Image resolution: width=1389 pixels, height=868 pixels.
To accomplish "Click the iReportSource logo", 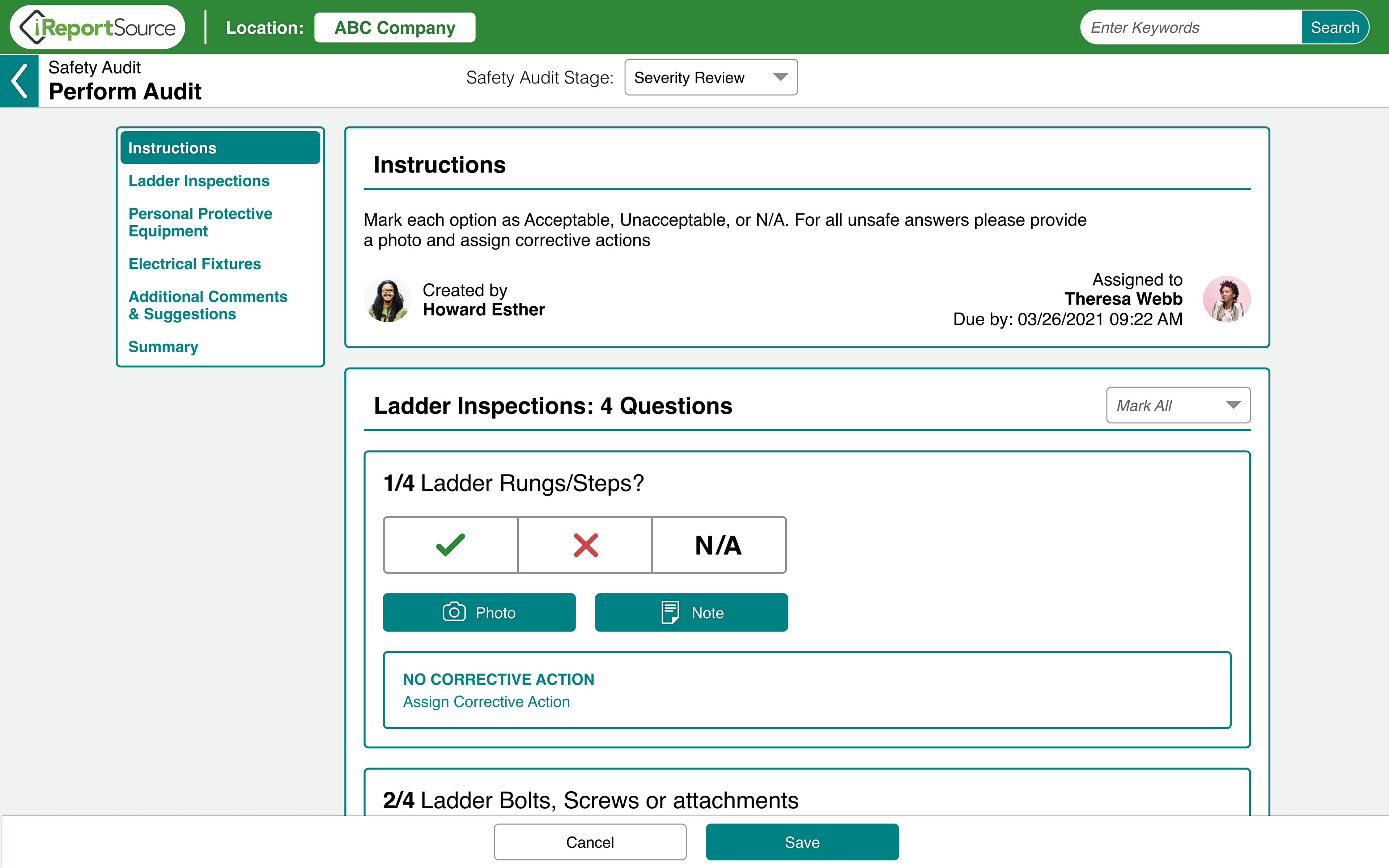I will coord(98,27).
